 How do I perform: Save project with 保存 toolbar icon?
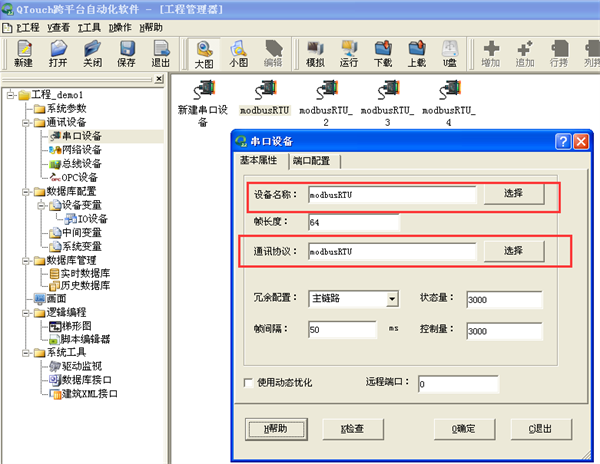126,54
